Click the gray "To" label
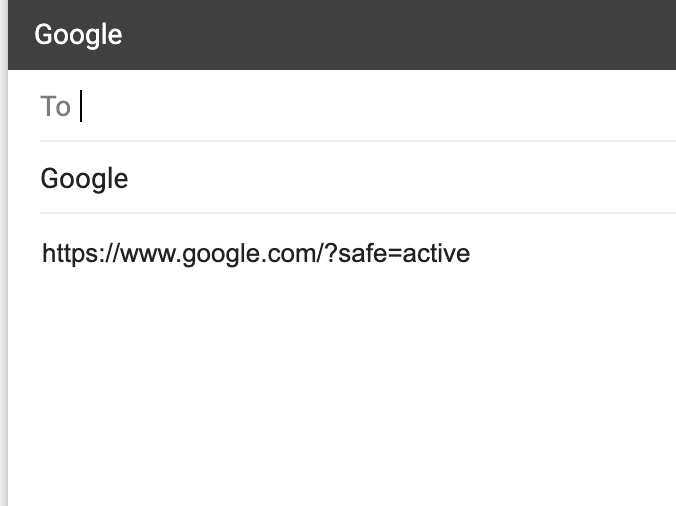Image resolution: width=676 pixels, height=506 pixels. 55,106
